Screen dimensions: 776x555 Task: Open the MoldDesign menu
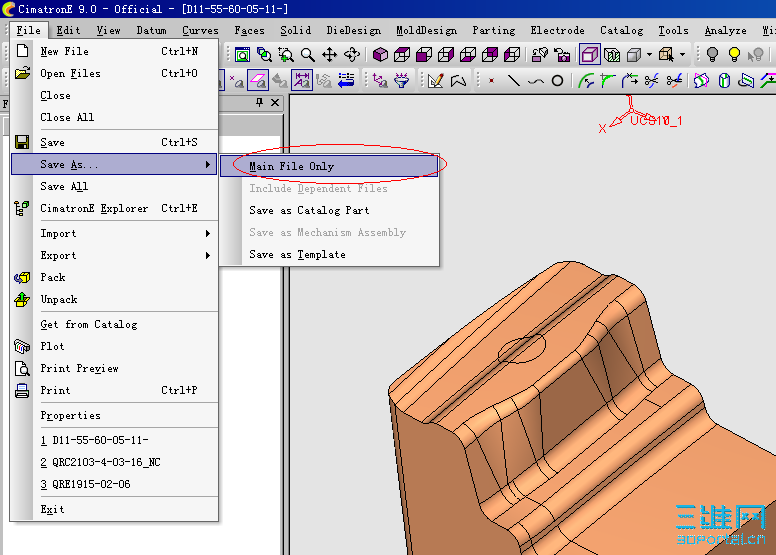pyautogui.click(x=427, y=30)
